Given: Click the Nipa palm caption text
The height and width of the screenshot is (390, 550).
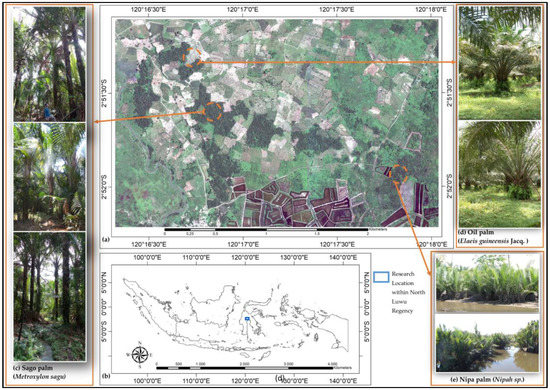Looking at the screenshot, I should coord(487,379).
